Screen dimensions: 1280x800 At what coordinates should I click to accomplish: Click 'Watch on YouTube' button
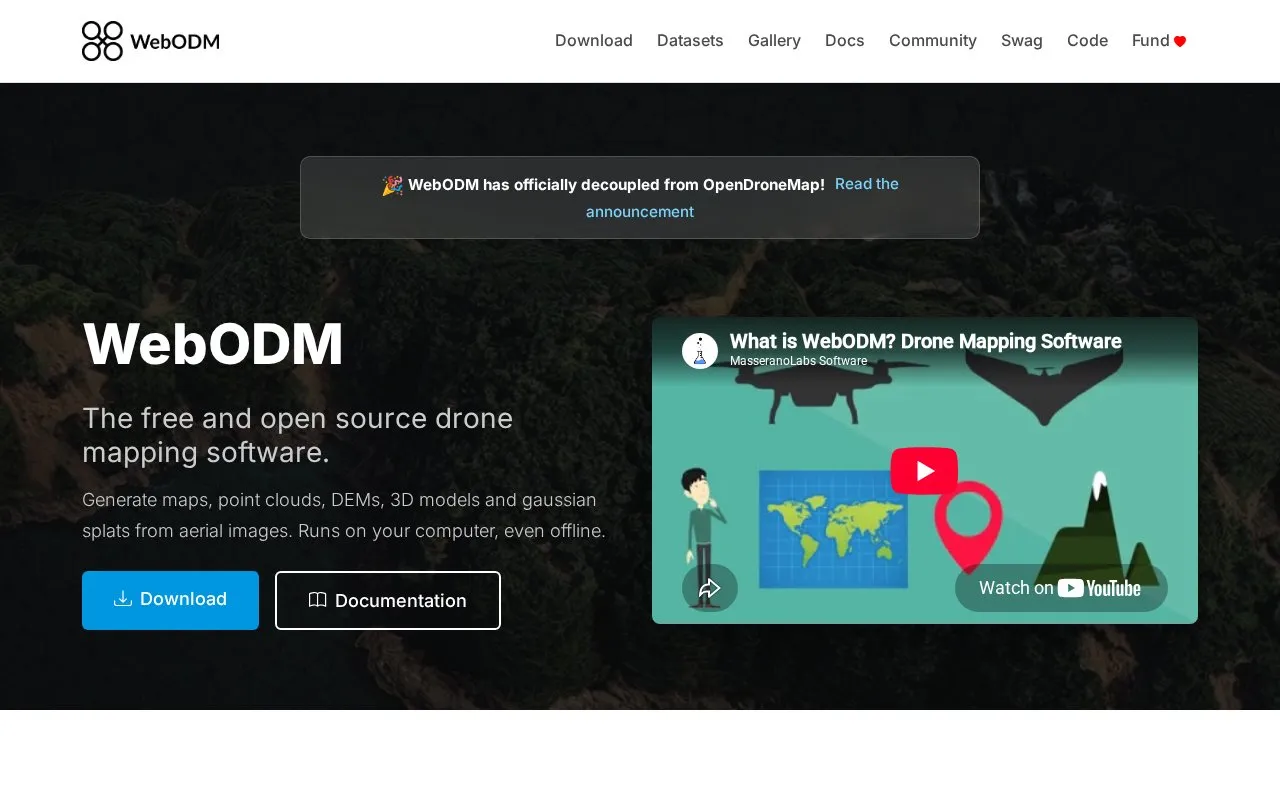pos(1061,588)
